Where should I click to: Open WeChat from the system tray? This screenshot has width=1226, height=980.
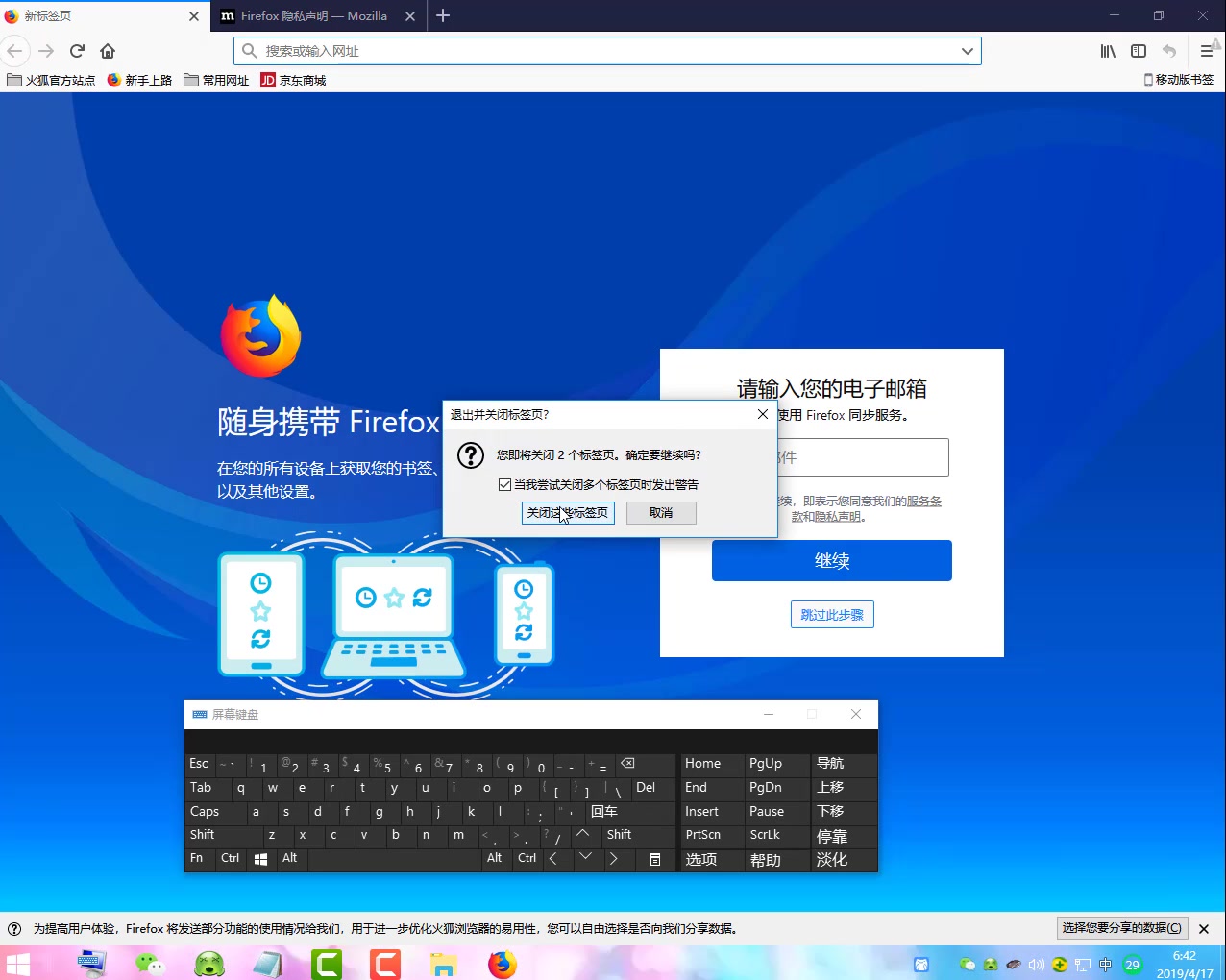tap(968, 964)
